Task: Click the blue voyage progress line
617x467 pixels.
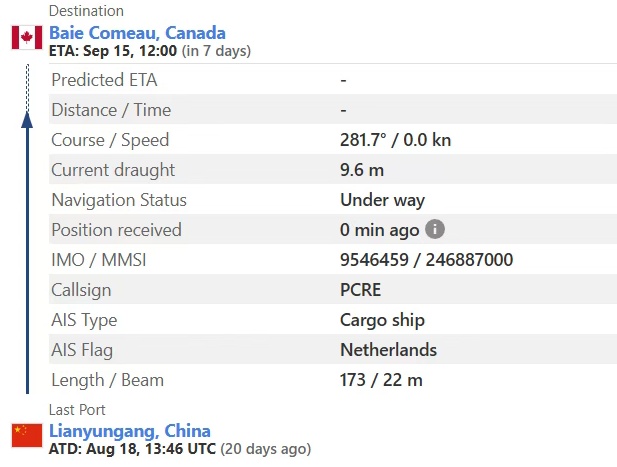Action: (x=27, y=260)
